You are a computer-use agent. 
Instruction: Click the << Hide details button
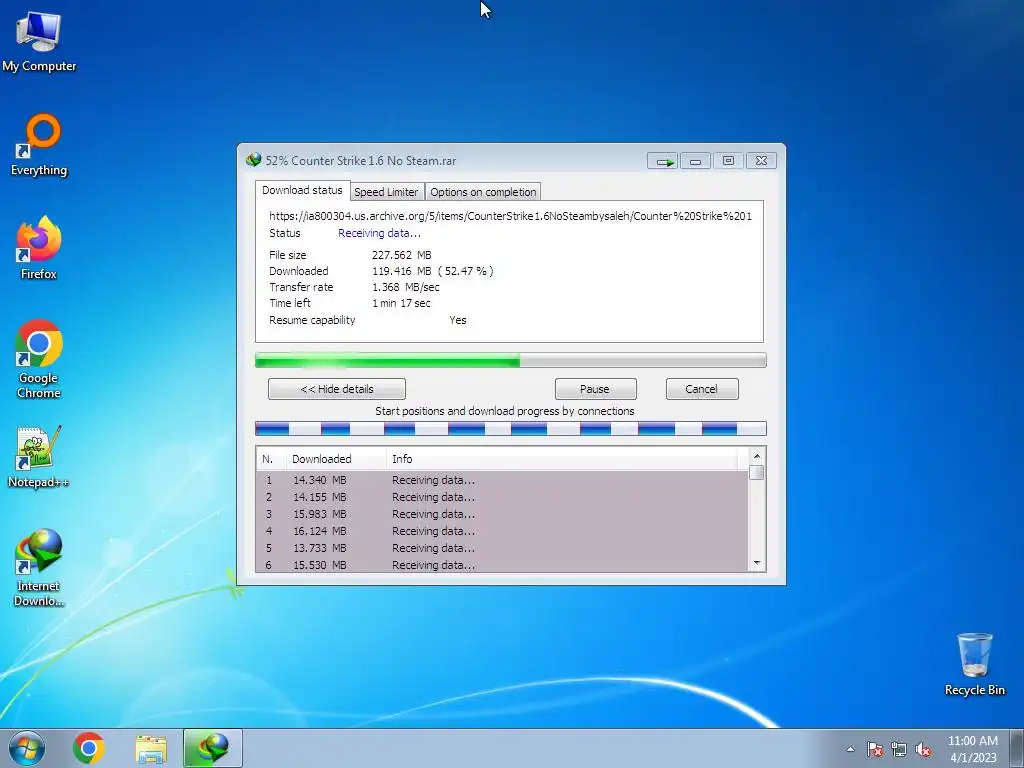coord(337,389)
